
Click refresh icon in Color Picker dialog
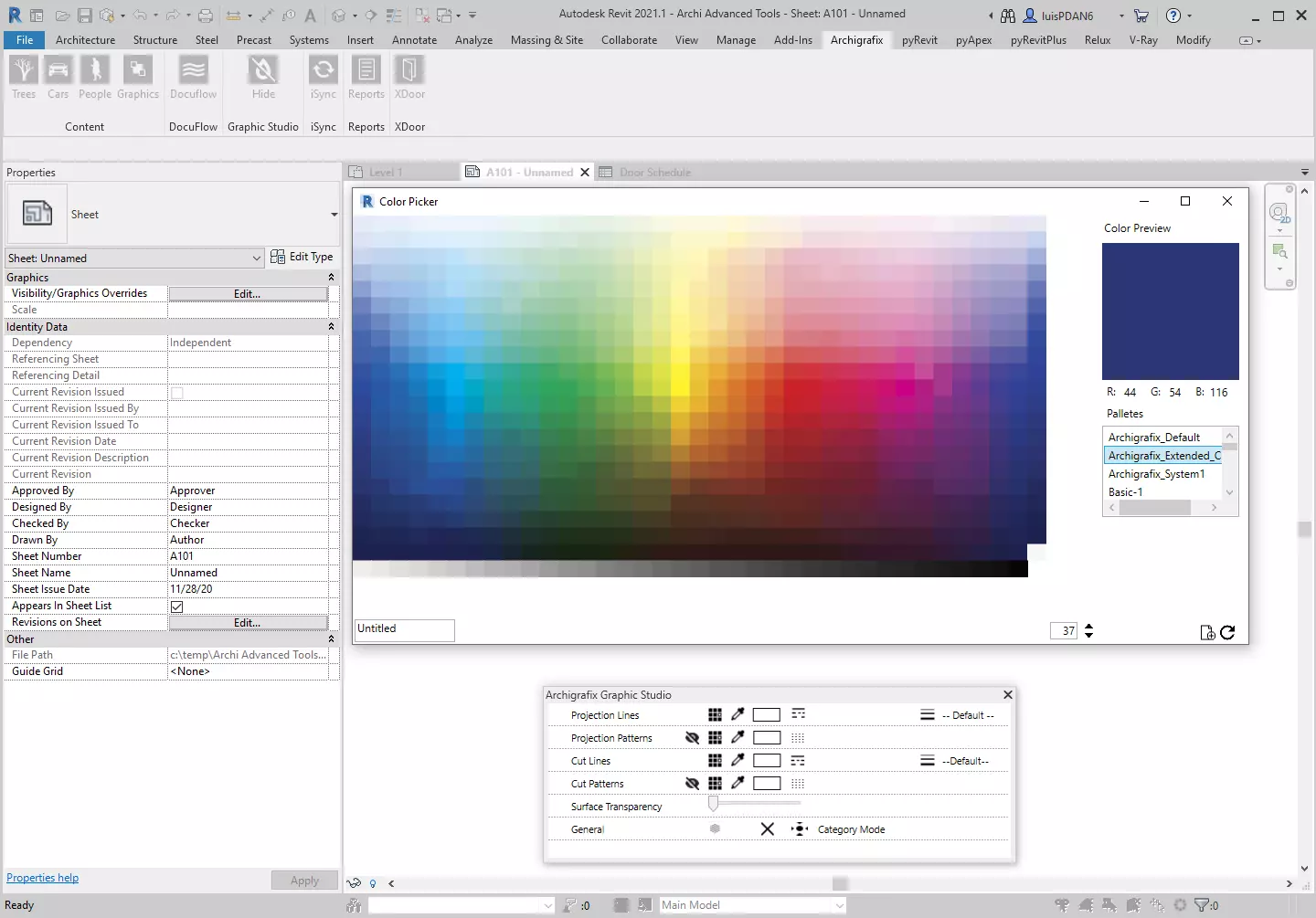click(x=1227, y=632)
